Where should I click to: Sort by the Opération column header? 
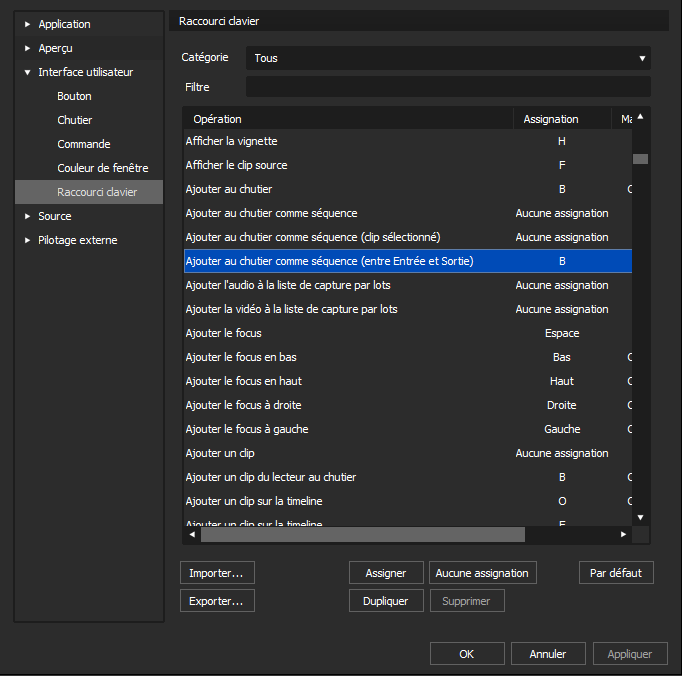point(348,119)
